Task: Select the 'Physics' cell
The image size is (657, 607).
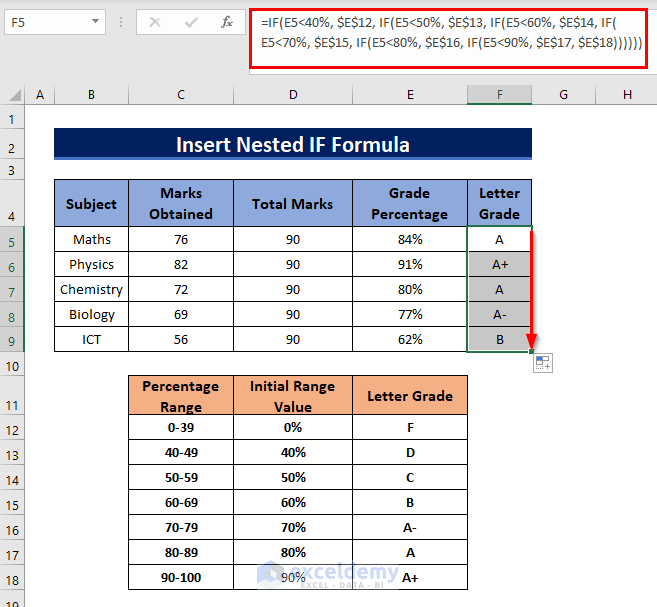Action: point(91,264)
